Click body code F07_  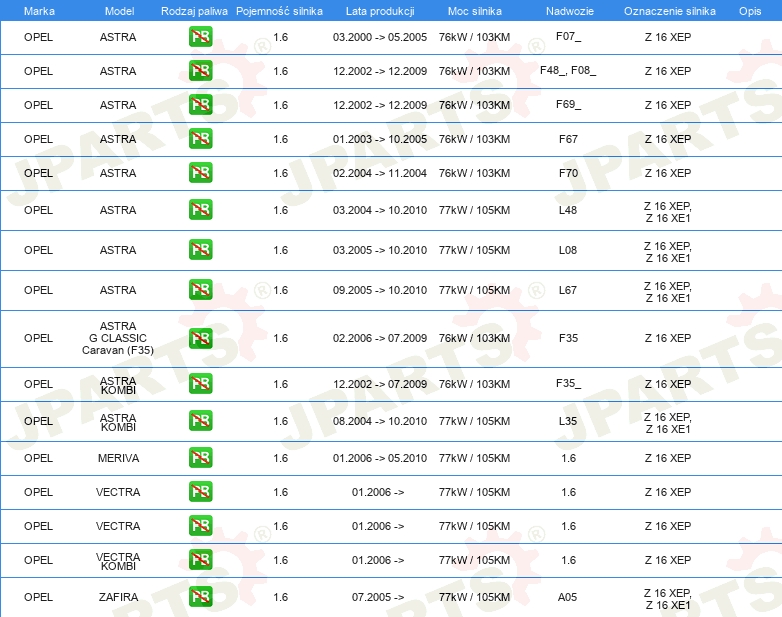click(x=568, y=36)
